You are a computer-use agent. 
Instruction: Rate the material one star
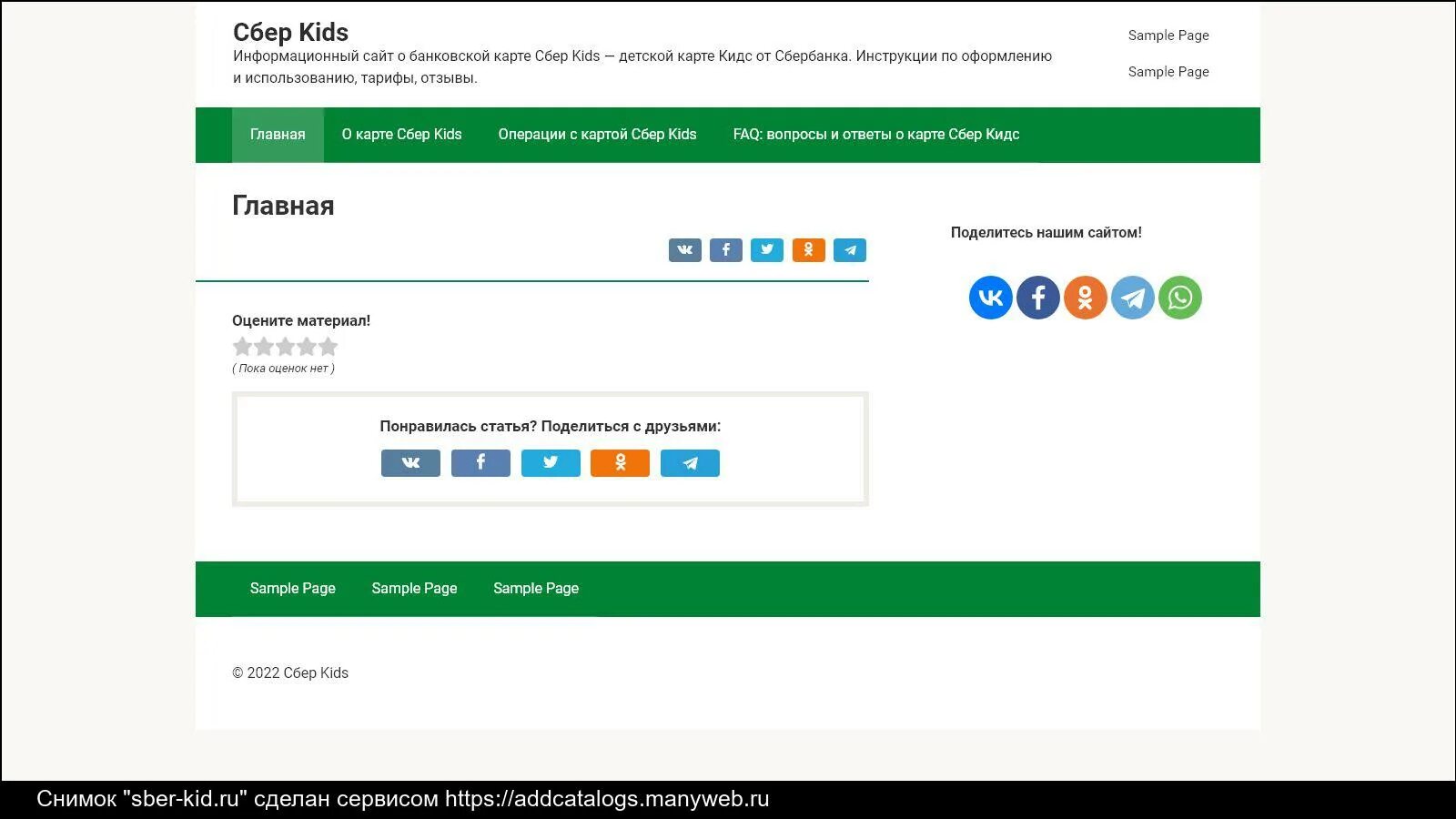pyautogui.click(x=242, y=347)
